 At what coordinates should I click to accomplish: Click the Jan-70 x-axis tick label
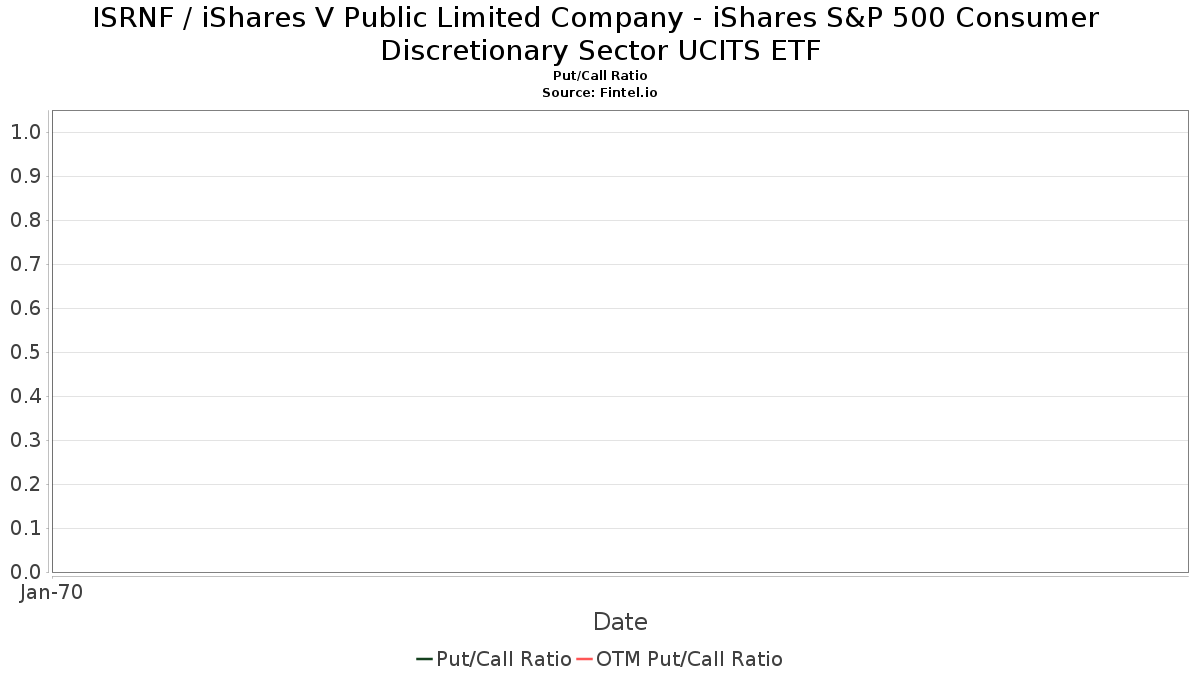click(52, 592)
